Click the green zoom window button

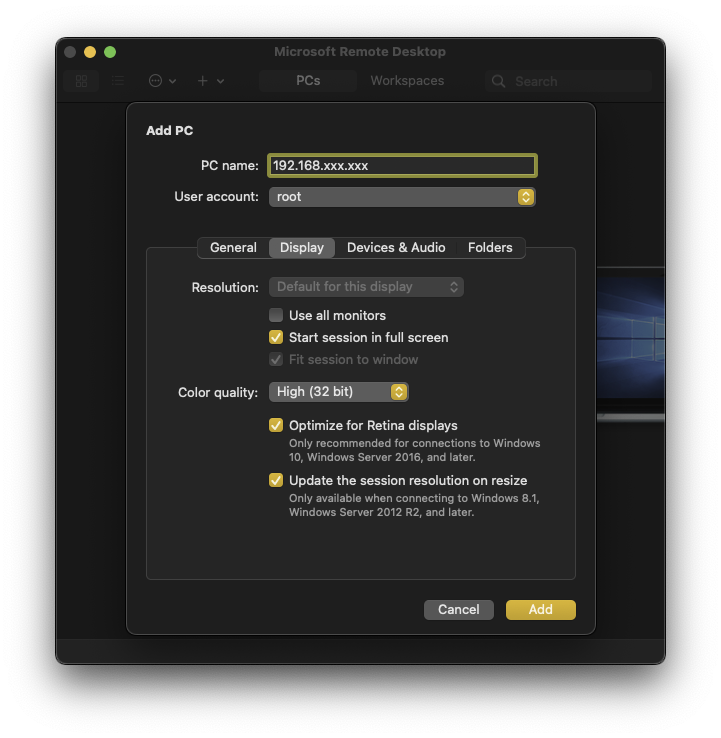110,52
